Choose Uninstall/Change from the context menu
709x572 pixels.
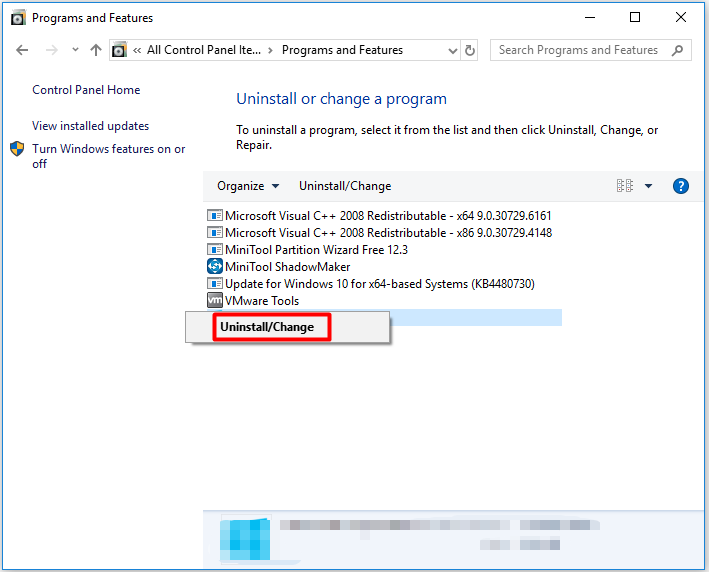pyautogui.click(x=267, y=326)
